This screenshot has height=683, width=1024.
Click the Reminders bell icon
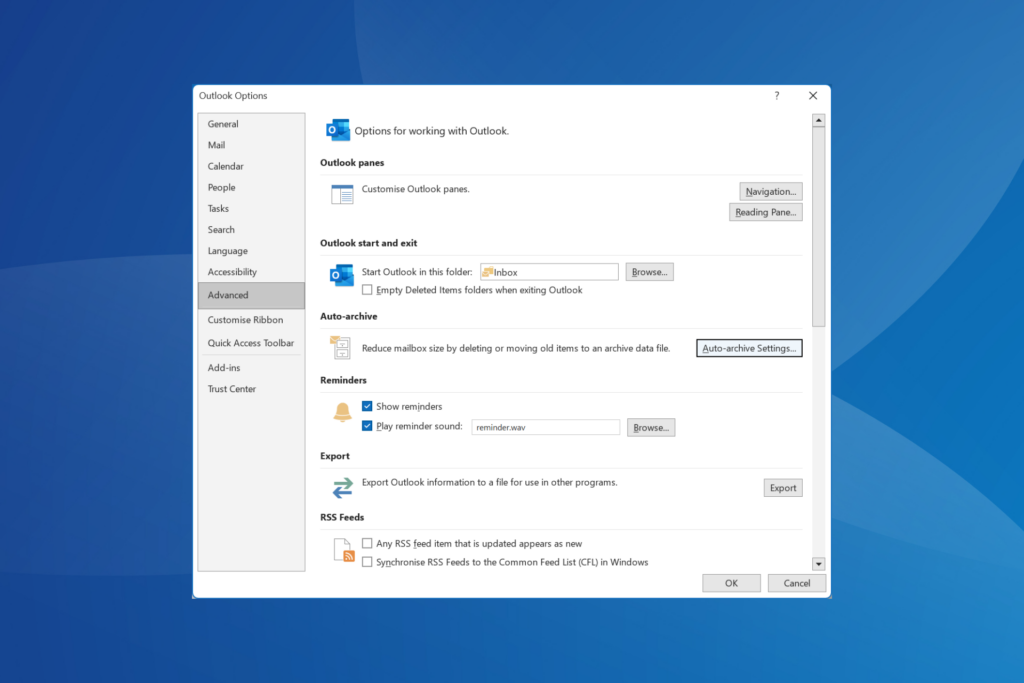click(342, 412)
